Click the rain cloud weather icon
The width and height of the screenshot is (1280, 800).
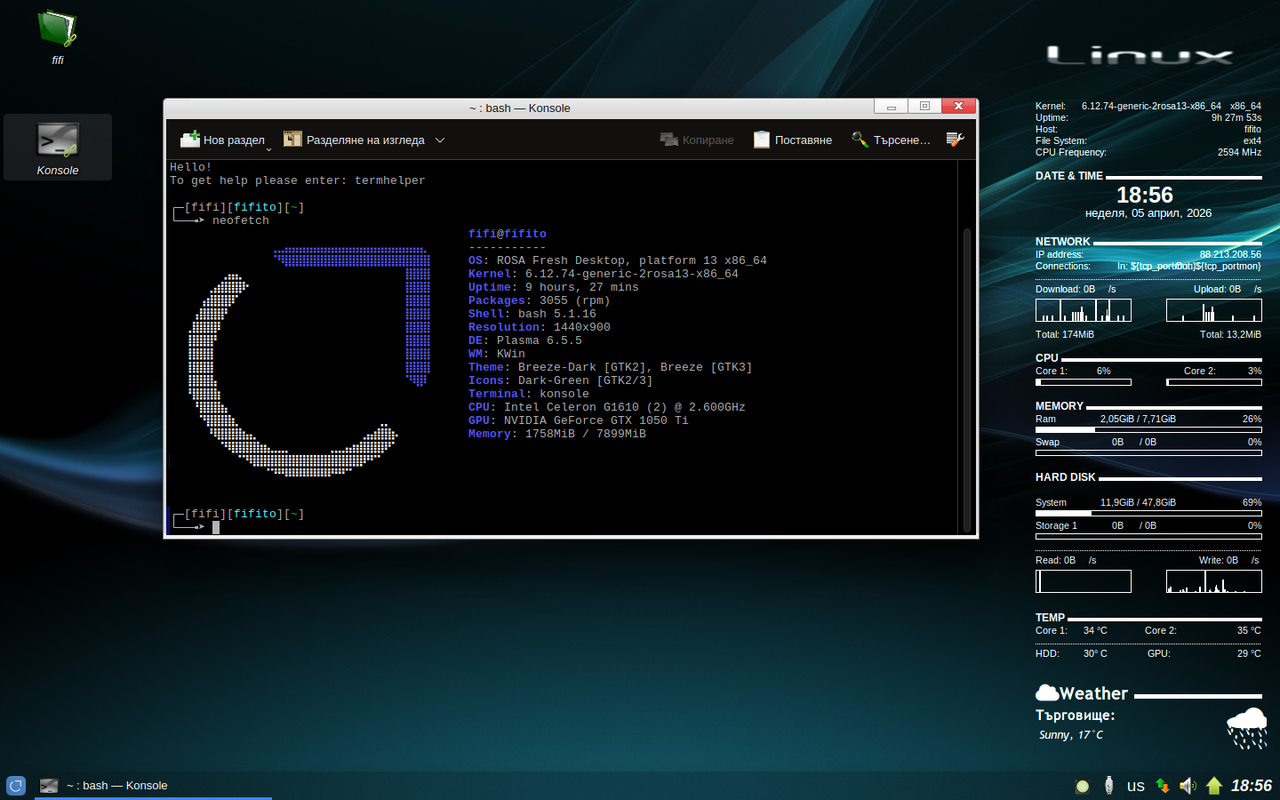1246,728
